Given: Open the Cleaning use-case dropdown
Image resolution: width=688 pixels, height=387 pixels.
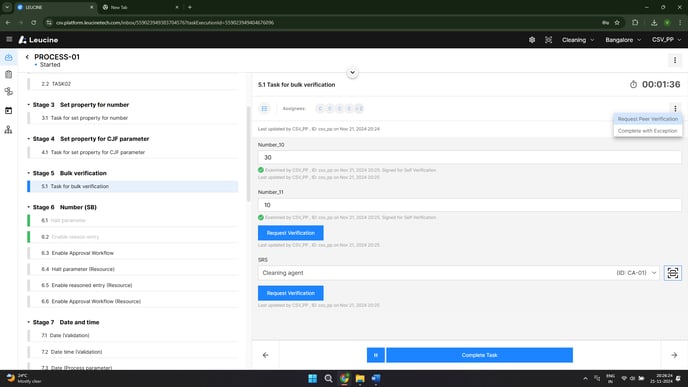Looking at the screenshot, I should pos(578,40).
